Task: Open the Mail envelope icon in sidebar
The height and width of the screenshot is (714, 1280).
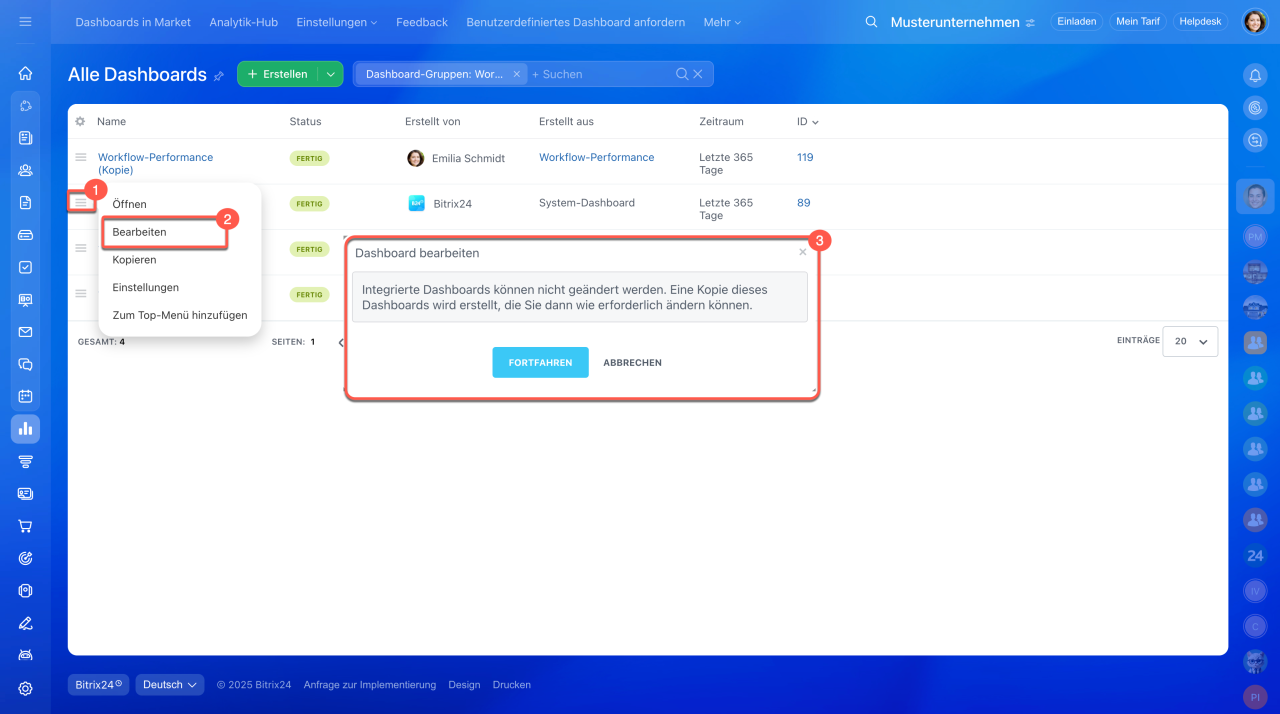Action: [x=25, y=332]
